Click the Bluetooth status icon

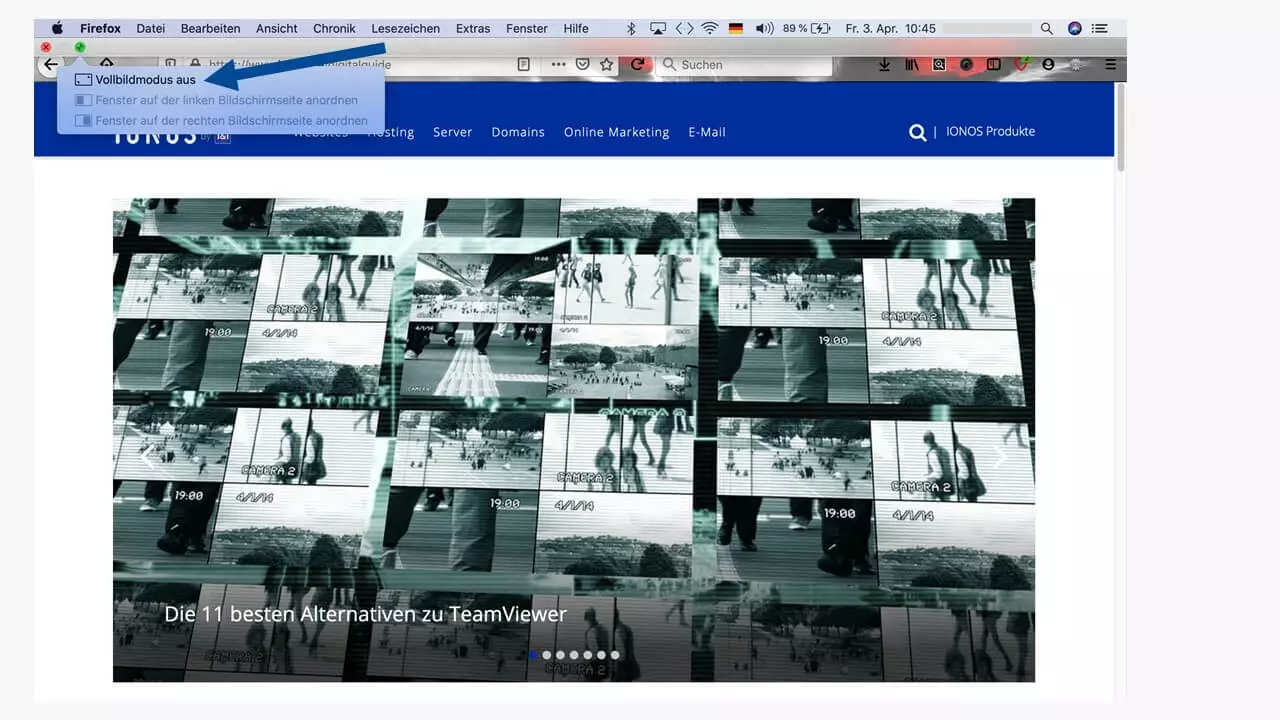tap(631, 28)
